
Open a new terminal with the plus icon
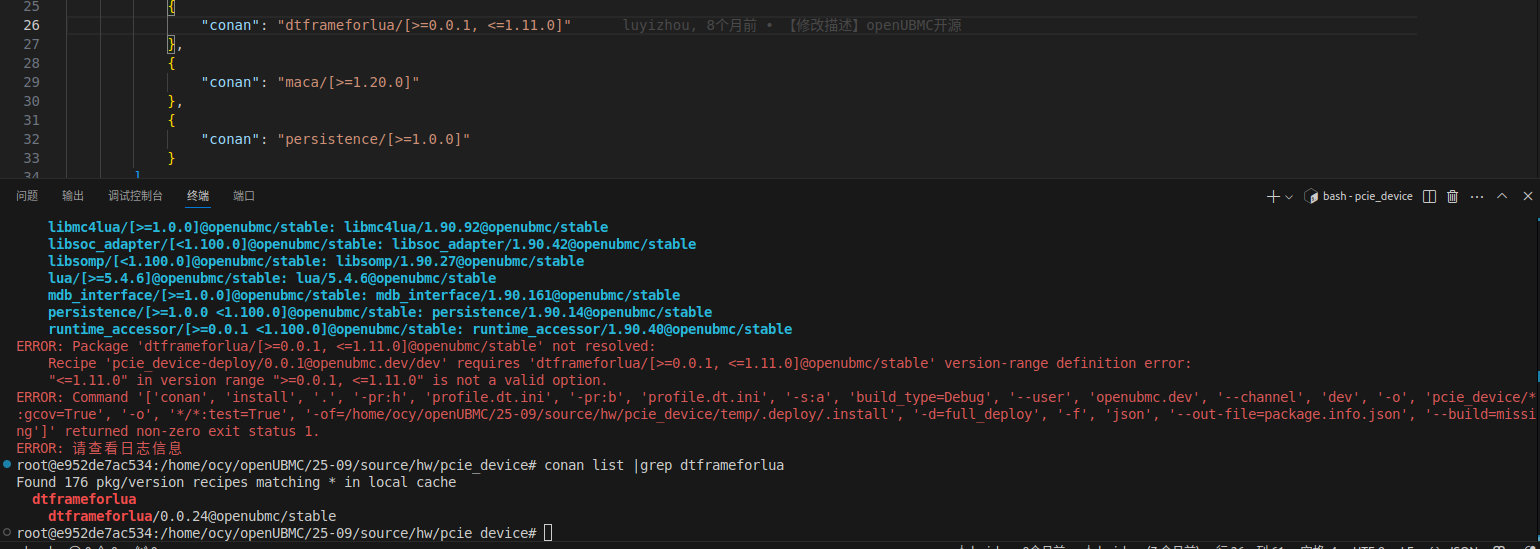pos(1273,197)
